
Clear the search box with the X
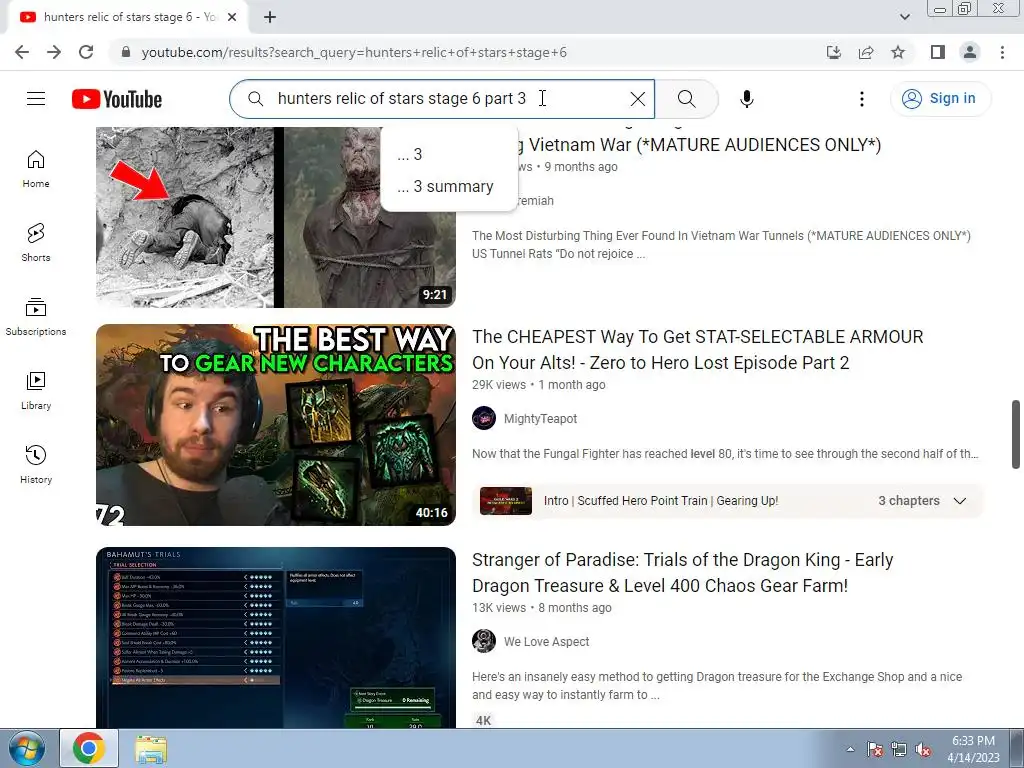(x=637, y=99)
